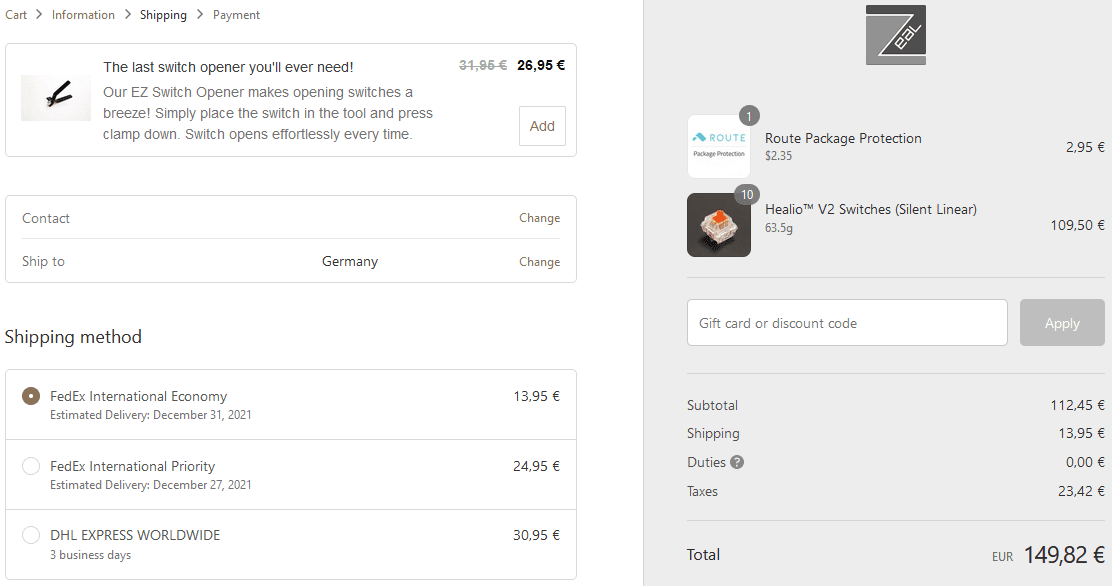Click the Healio price 109,50 €
The width and height of the screenshot is (1112, 586).
[1077, 225]
